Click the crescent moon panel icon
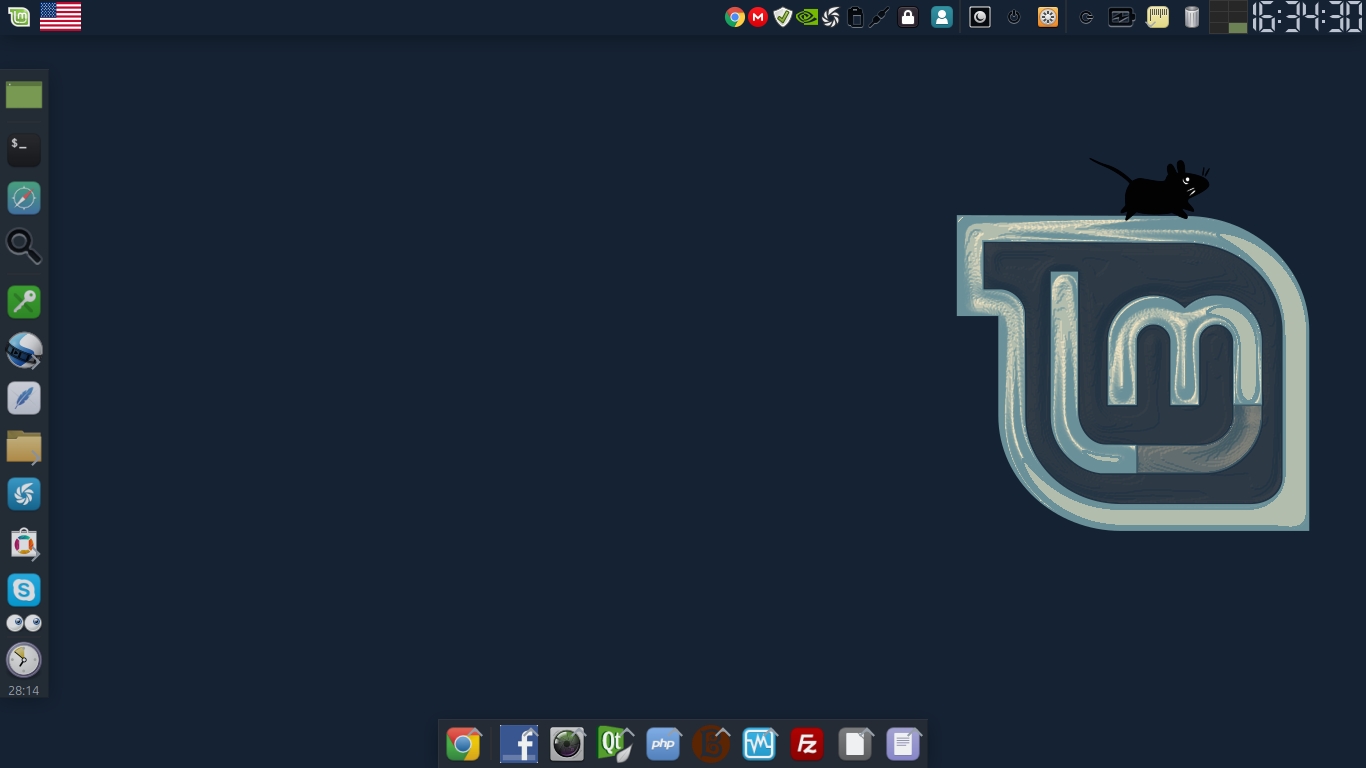Viewport: 1366px width, 768px height. click(980, 17)
